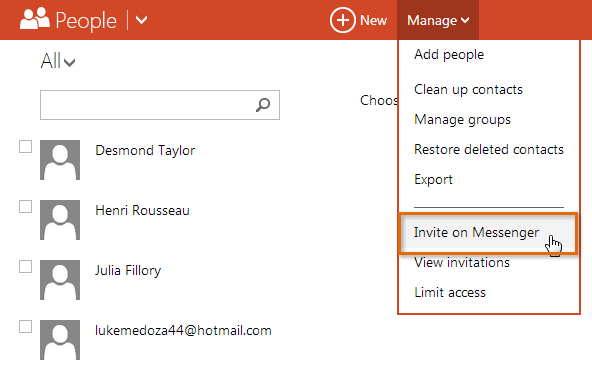
Task: Select Restore deleted contacts option
Action: (x=489, y=150)
